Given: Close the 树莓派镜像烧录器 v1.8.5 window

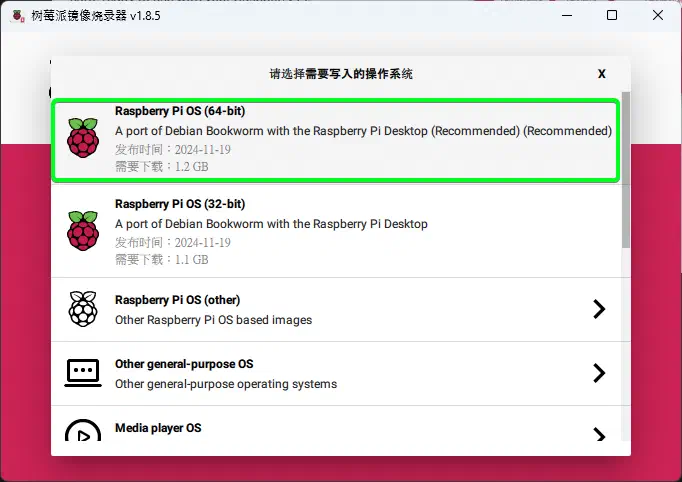Looking at the screenshot, I should point(658,16).
